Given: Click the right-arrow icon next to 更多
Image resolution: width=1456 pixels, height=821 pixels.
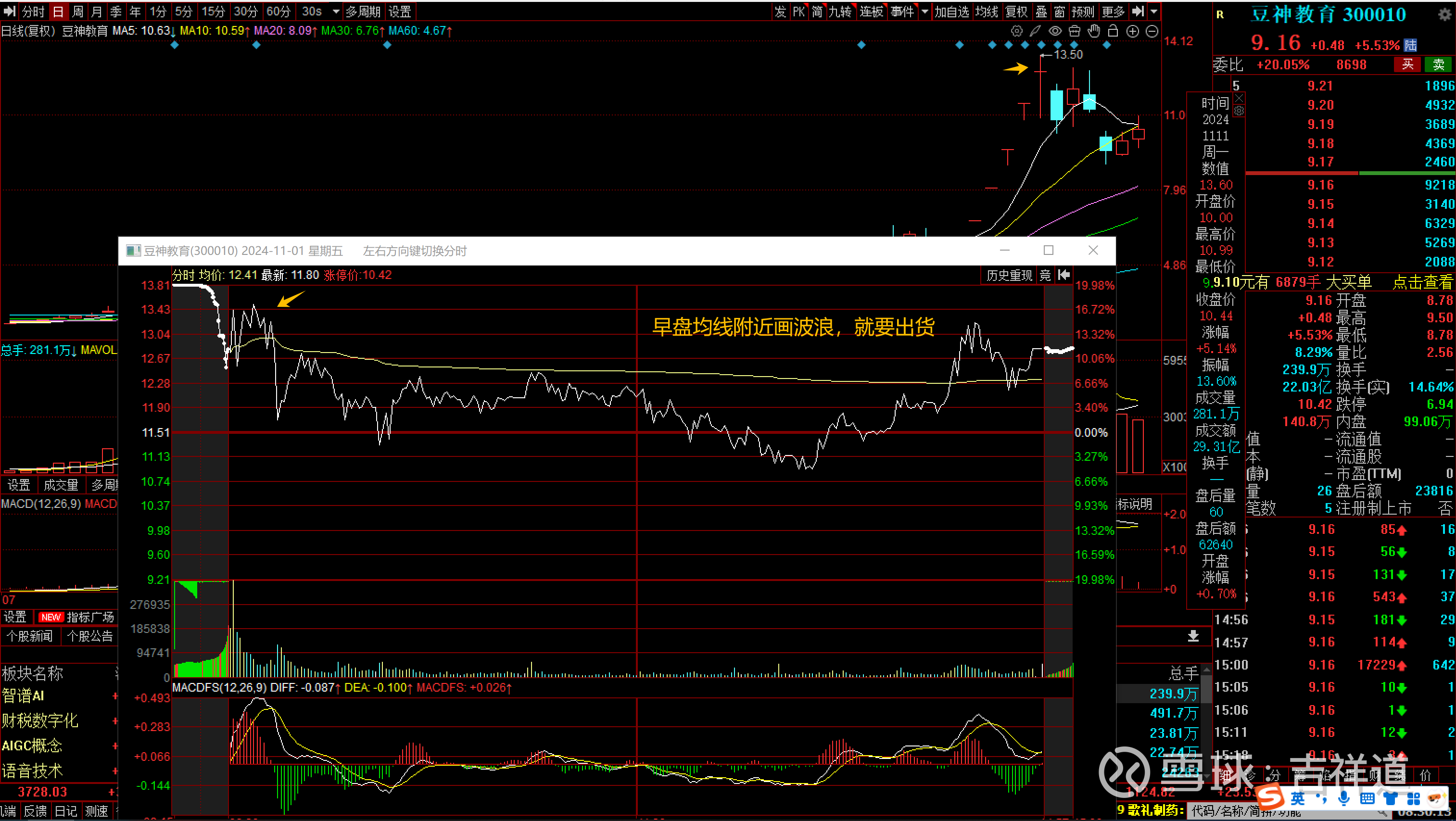Looking at the screenshot, I should (1139, 11).
